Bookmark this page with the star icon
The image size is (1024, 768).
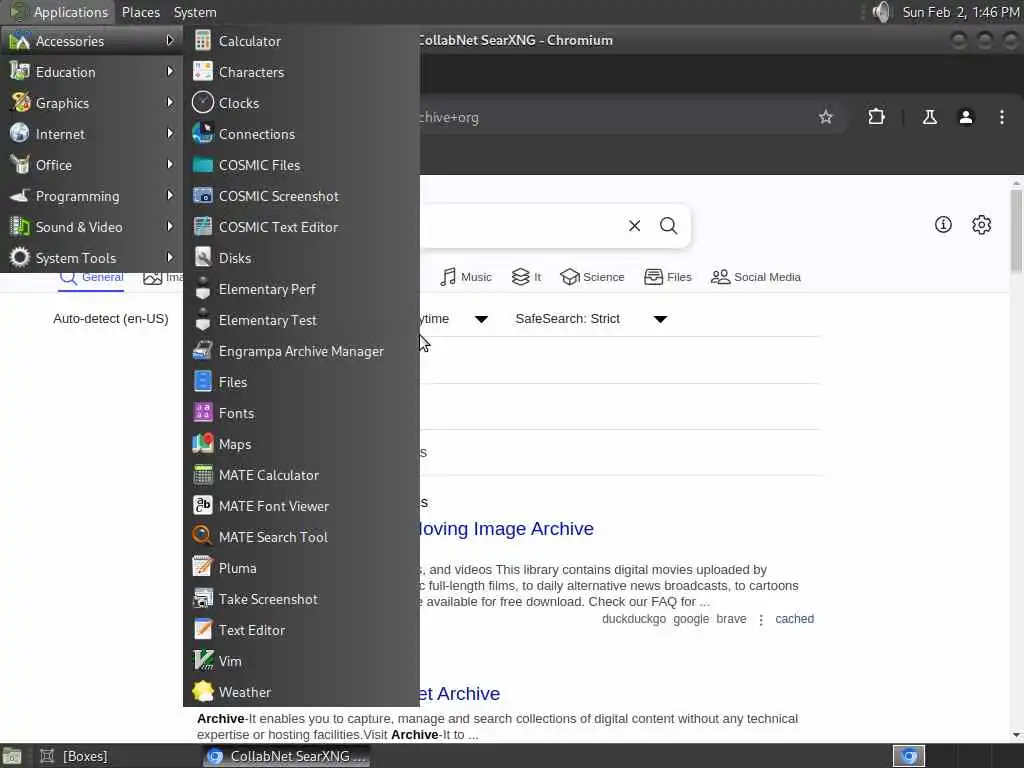point(825,117)
